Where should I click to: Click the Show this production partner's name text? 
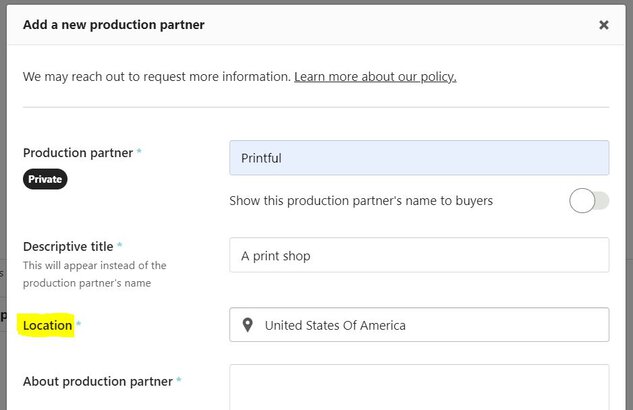coord(361,201)
